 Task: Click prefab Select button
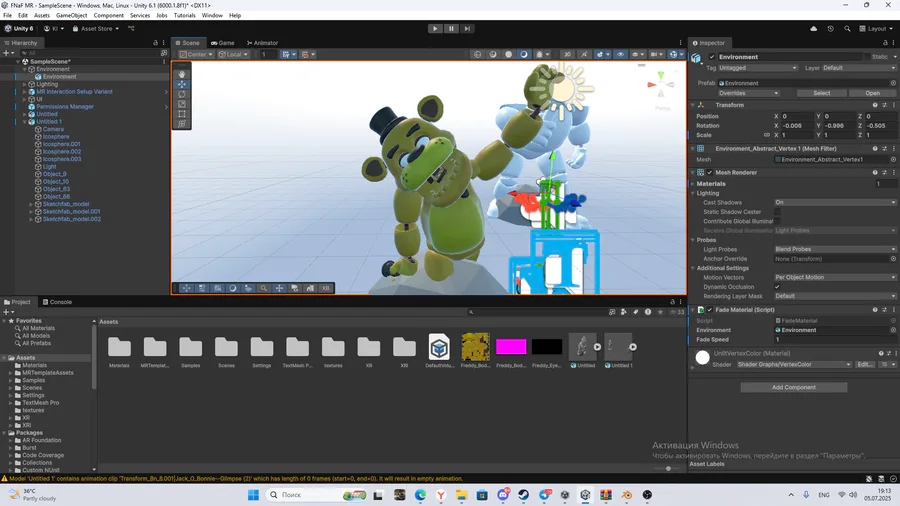click(x=821, y=93)
